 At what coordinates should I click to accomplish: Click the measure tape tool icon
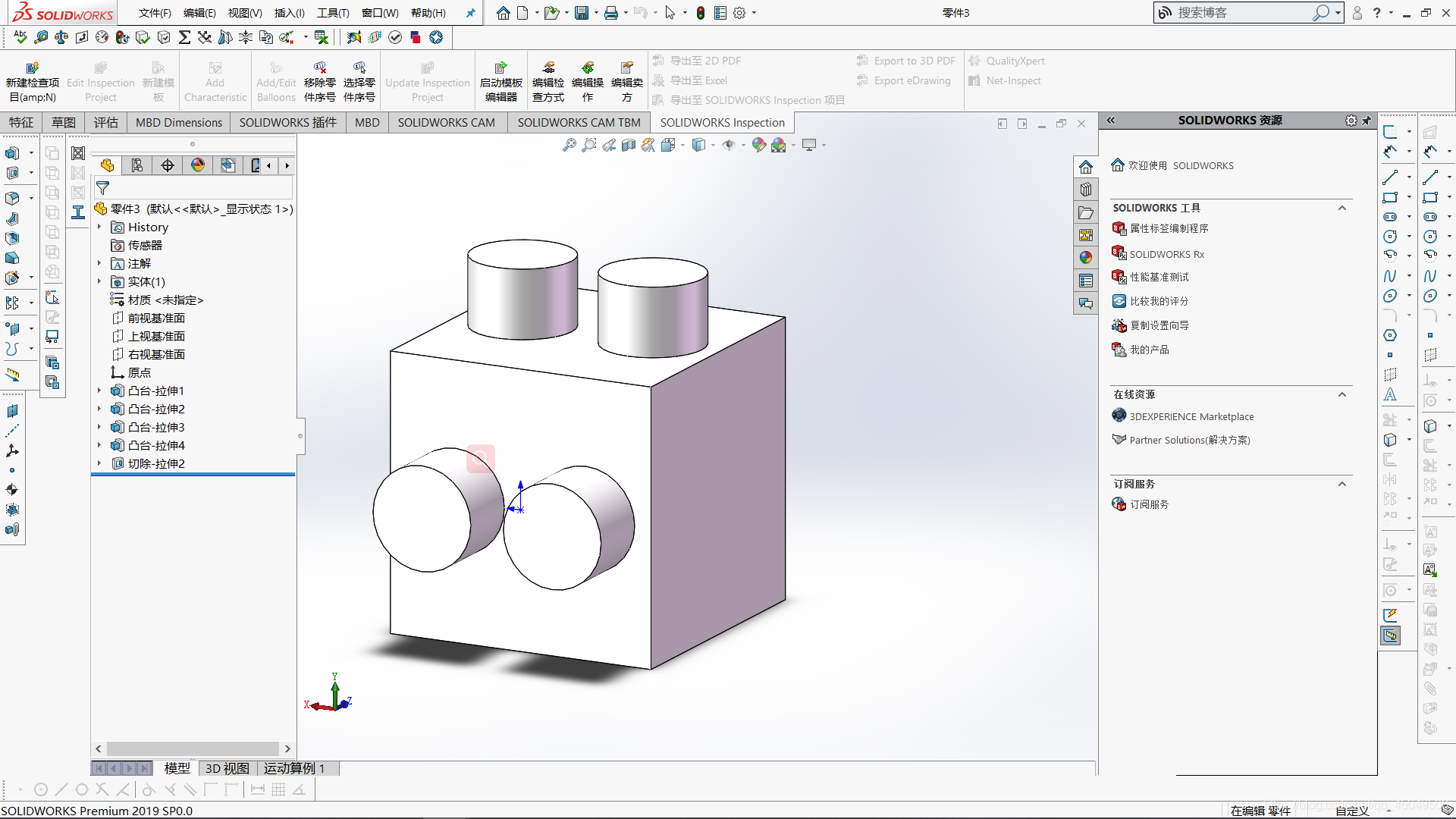point(13,375)
